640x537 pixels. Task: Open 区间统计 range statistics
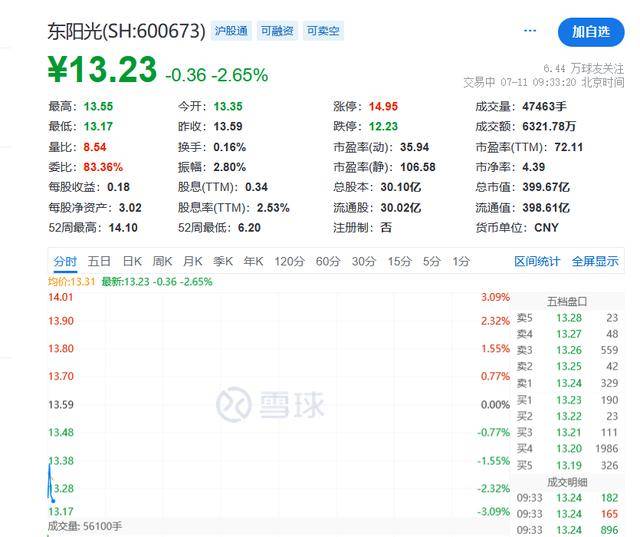click(x=537, y=261)
